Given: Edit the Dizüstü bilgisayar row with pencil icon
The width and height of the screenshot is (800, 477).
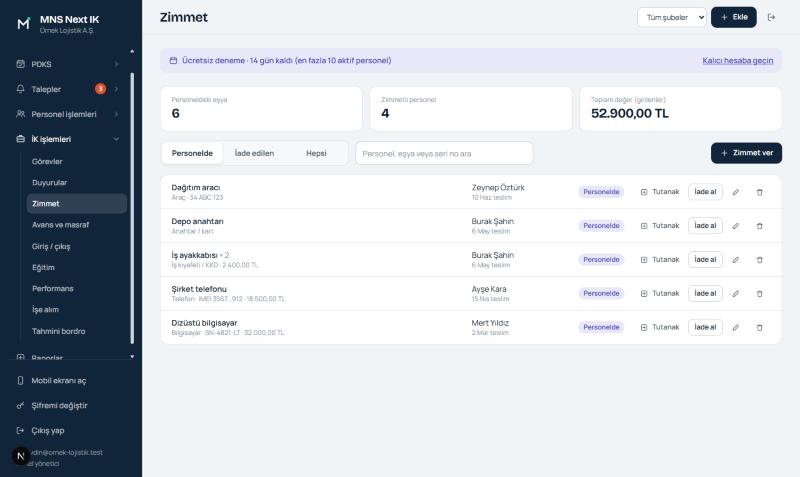Looking at the screenshot, I should pos(736,328).
